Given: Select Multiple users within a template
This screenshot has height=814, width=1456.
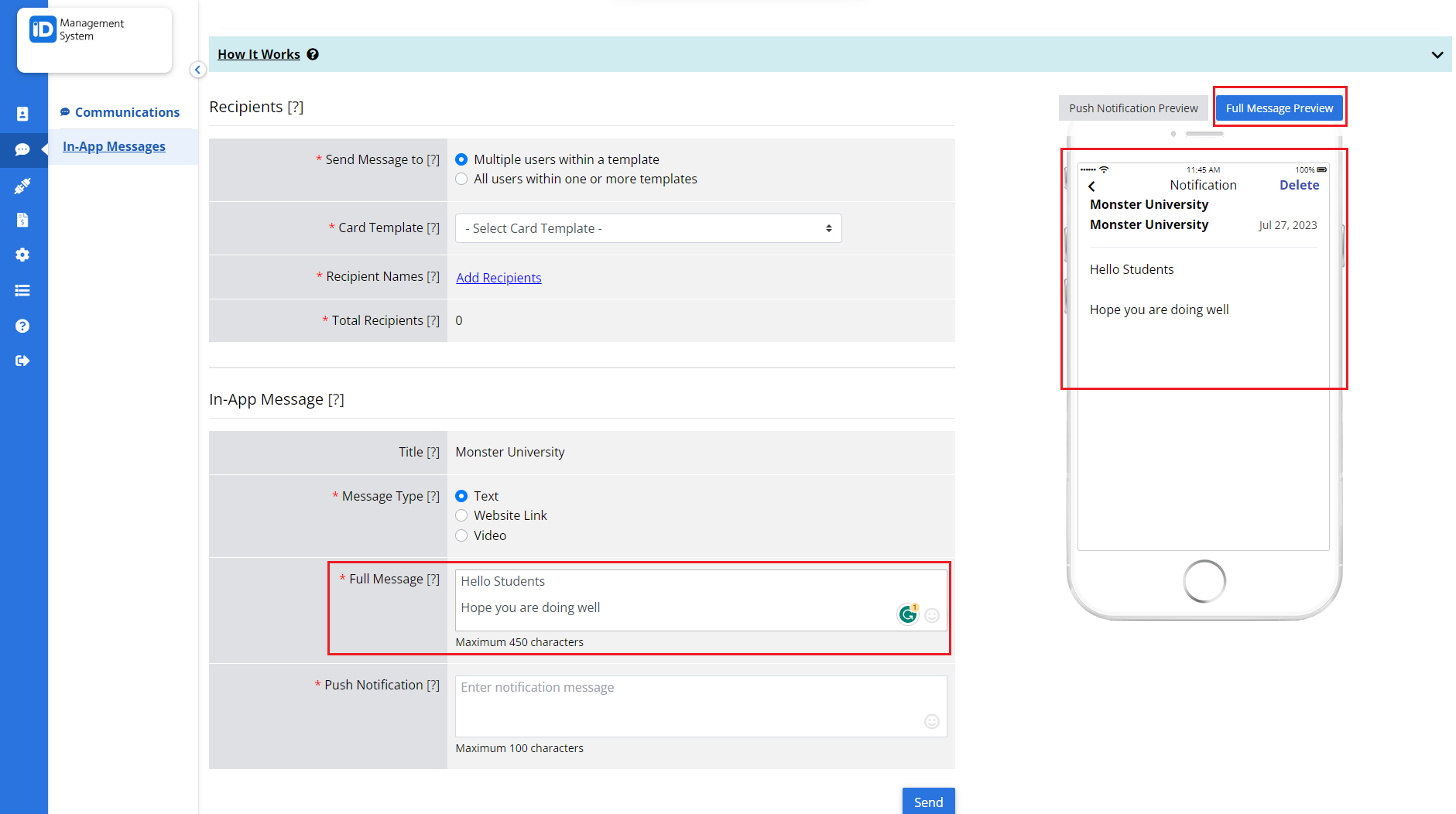Looking at the screenshot, I should (461, 159).
